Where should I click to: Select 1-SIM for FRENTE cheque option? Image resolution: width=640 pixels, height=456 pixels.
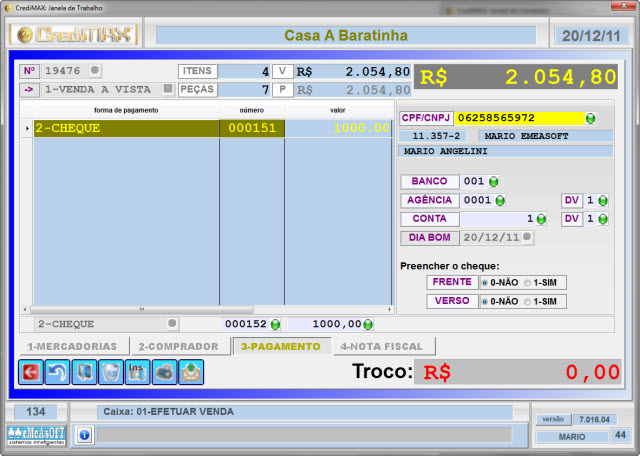pos(528,283)
